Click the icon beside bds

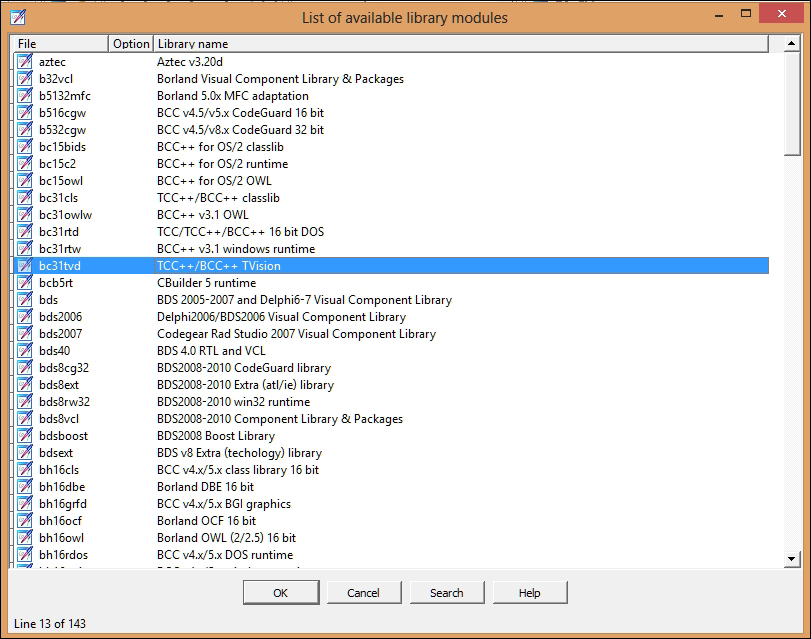[x=24, y=300]
